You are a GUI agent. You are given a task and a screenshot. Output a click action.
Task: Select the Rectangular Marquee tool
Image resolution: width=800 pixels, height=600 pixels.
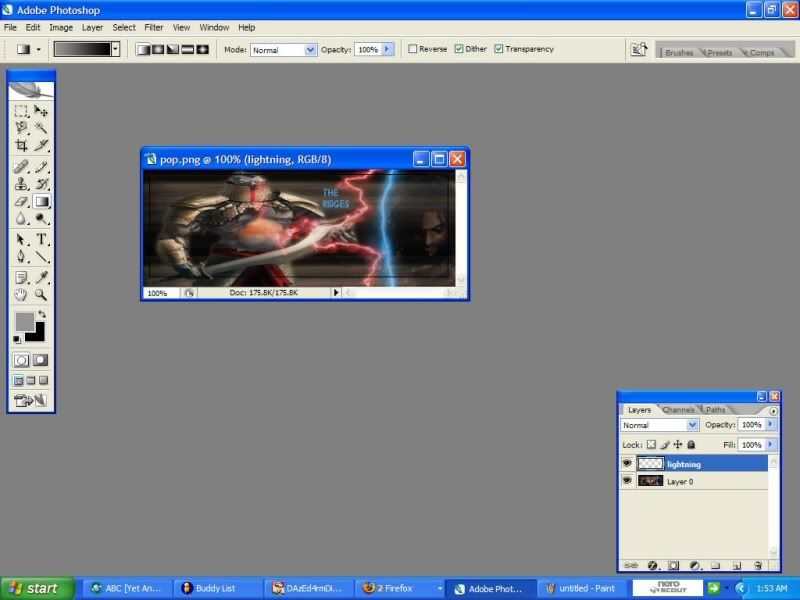(21, 111)
